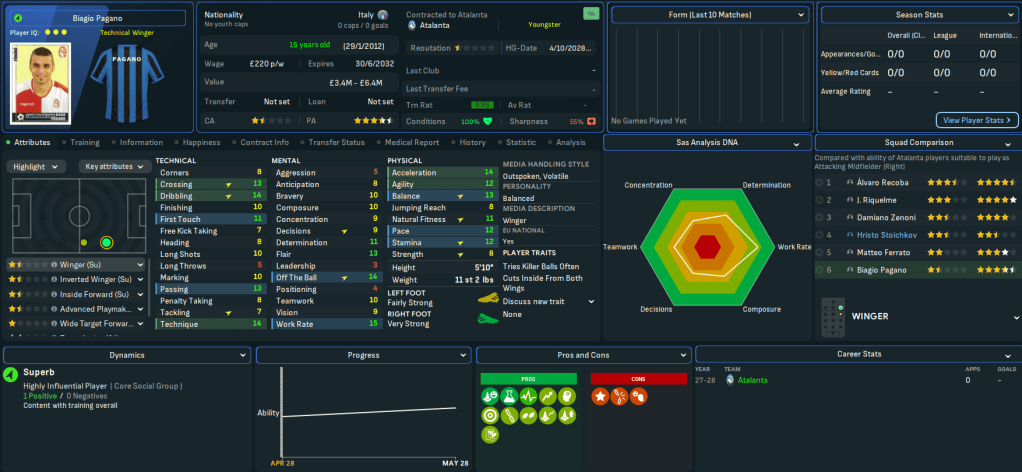Click the green Superb dynamics arrow icon
This screenshot has width=1022, height=472.
[x=11, y=374]
